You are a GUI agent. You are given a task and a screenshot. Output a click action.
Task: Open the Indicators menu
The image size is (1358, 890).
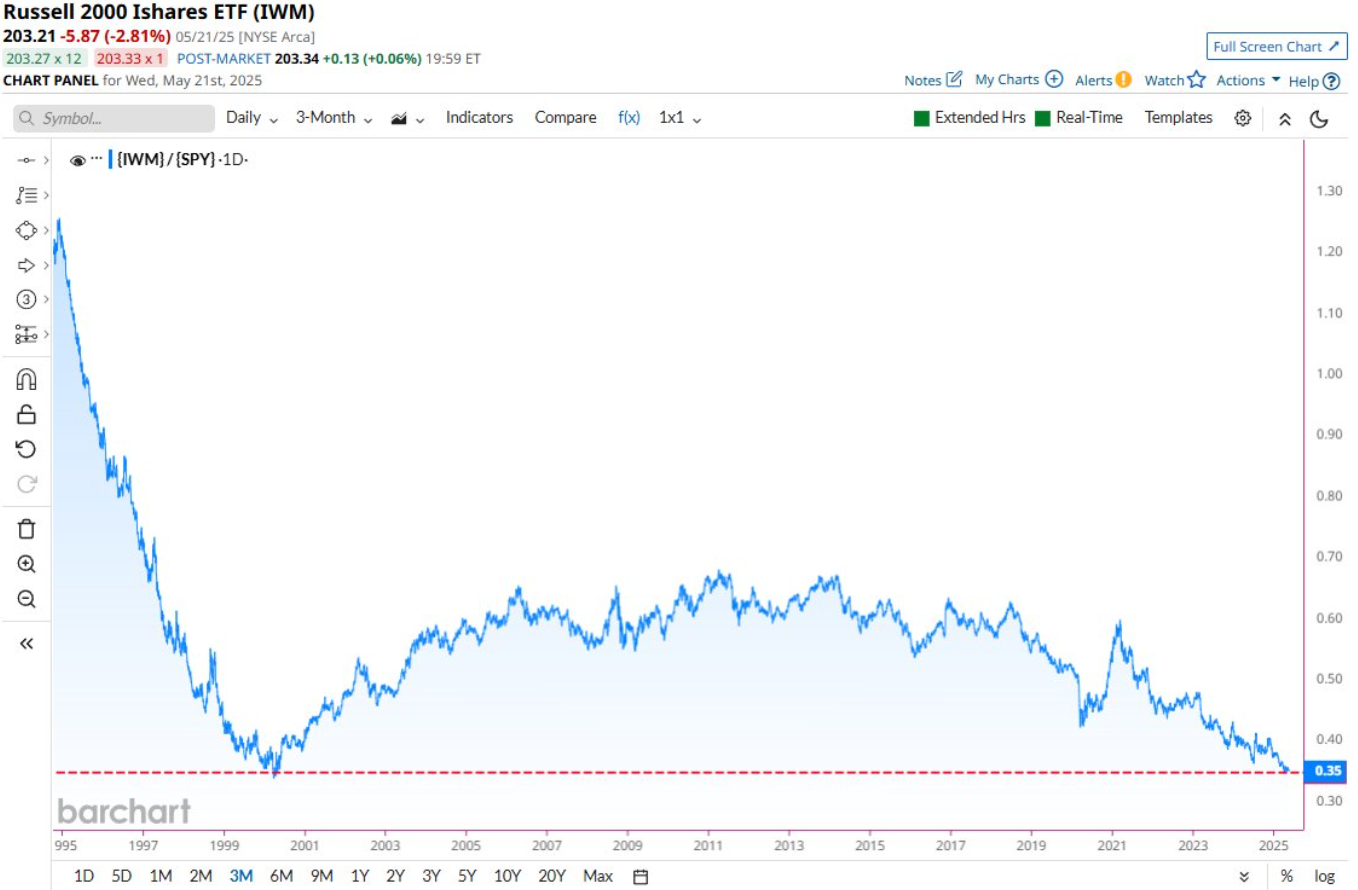click(x=479, y=118)
